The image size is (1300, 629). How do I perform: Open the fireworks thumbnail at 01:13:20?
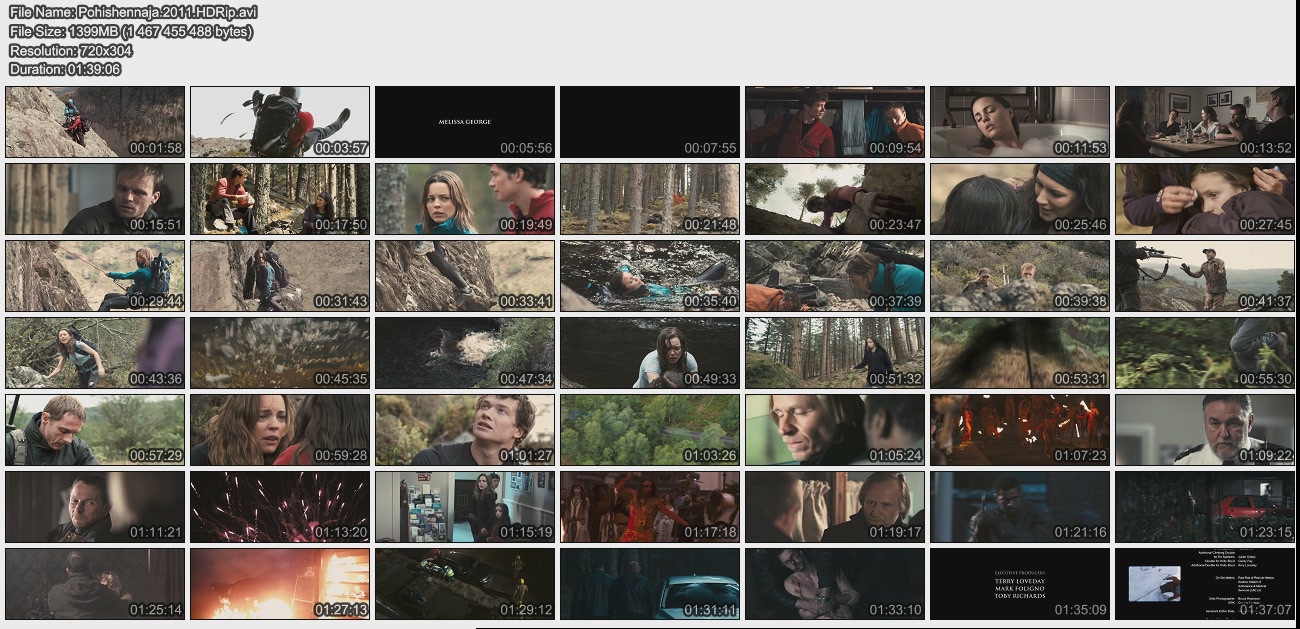click(x=280, y=507)
